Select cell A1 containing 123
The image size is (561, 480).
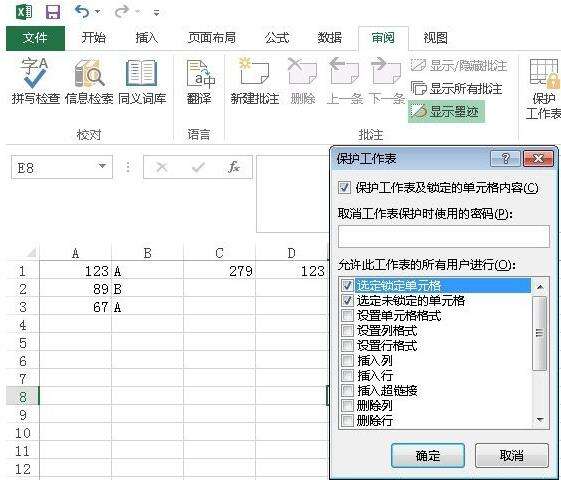pos(75,271)
